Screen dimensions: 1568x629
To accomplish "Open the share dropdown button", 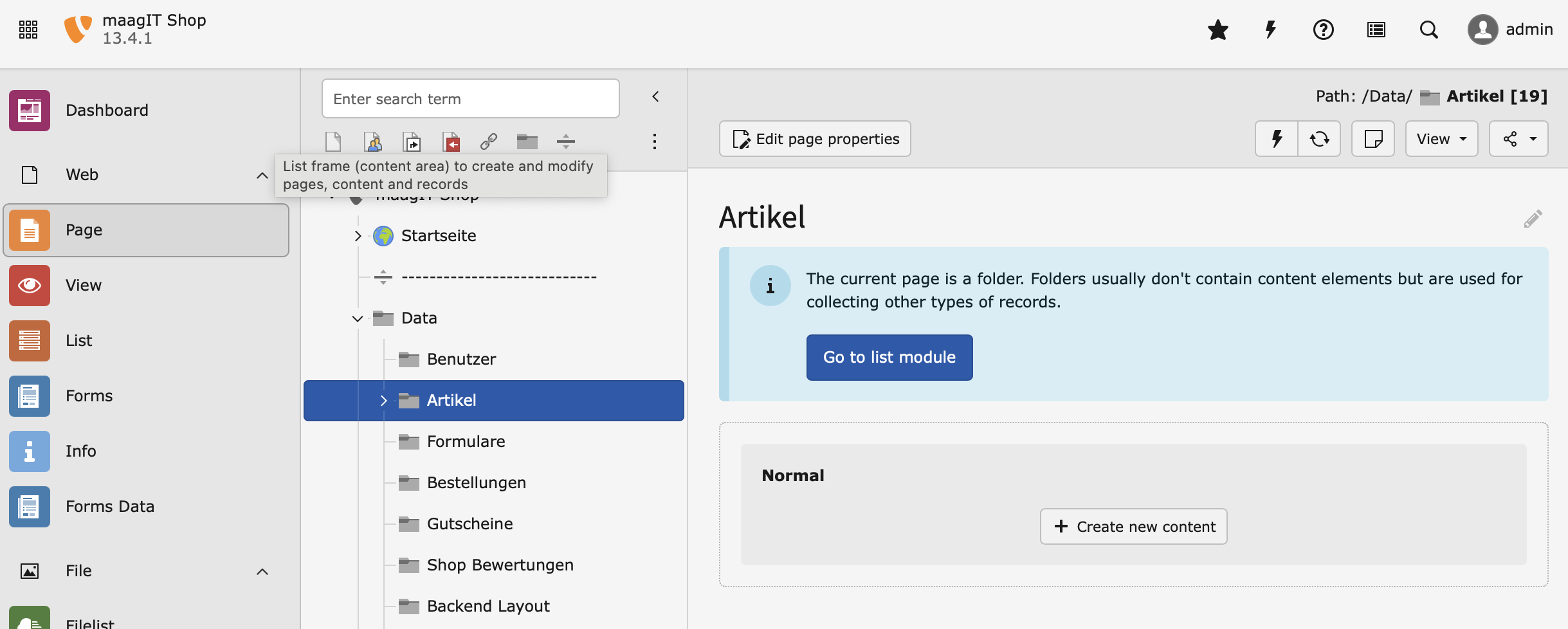I will [x=1518, y=139].
